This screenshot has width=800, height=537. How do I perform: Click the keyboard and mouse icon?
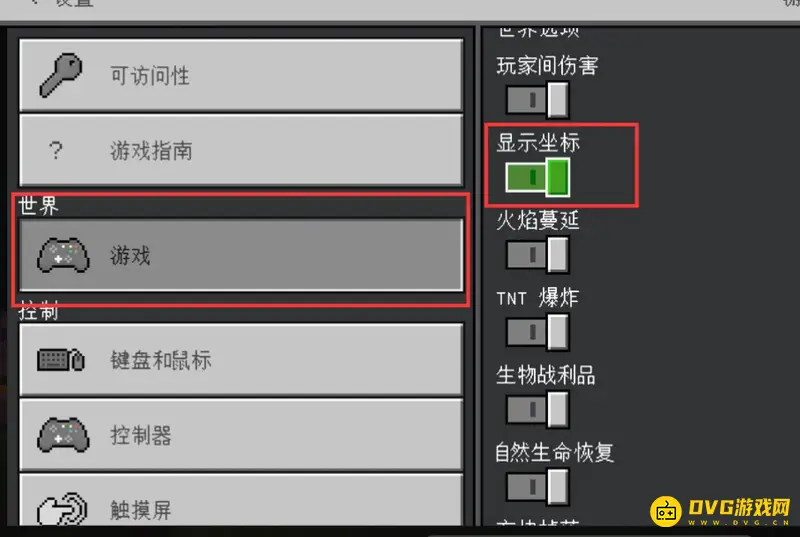(x=61, y=360)
